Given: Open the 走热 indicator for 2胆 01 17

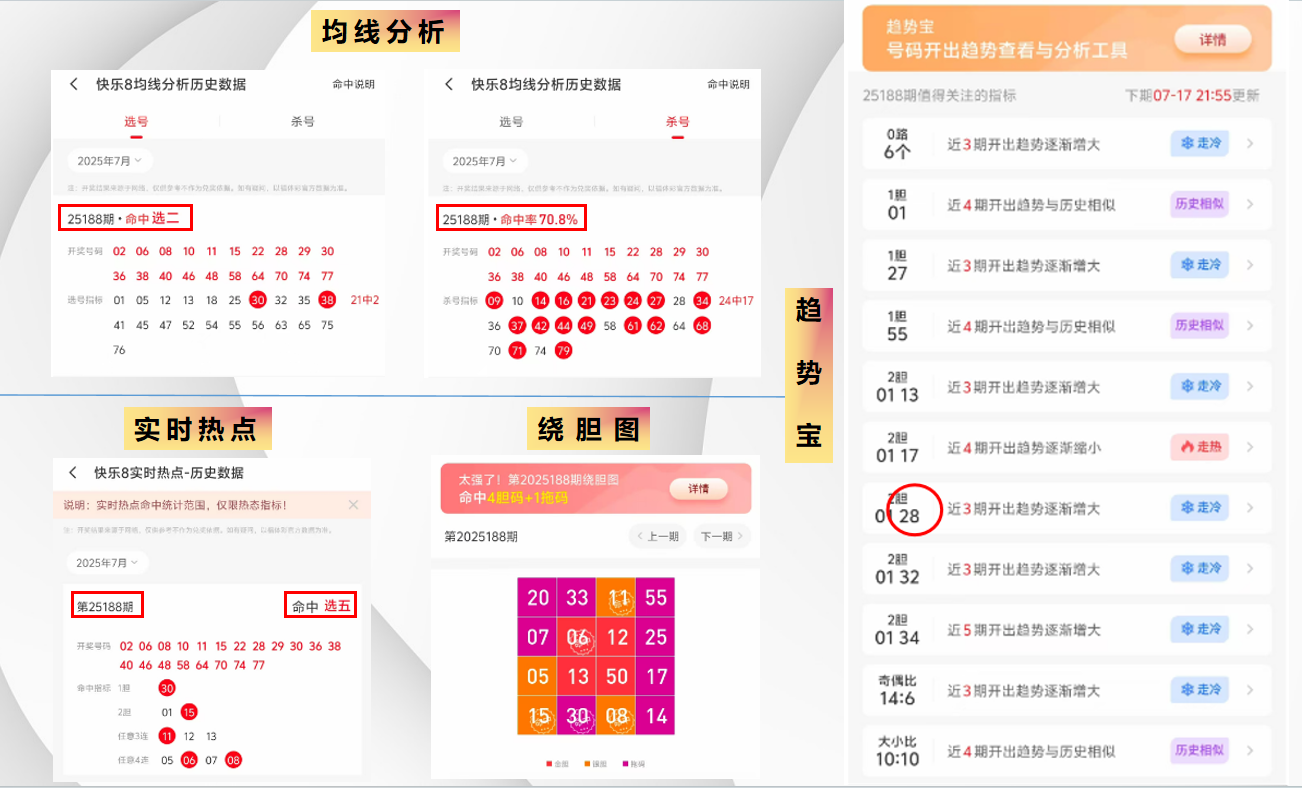Looking at the screenshot, I should click(1199, 448).
